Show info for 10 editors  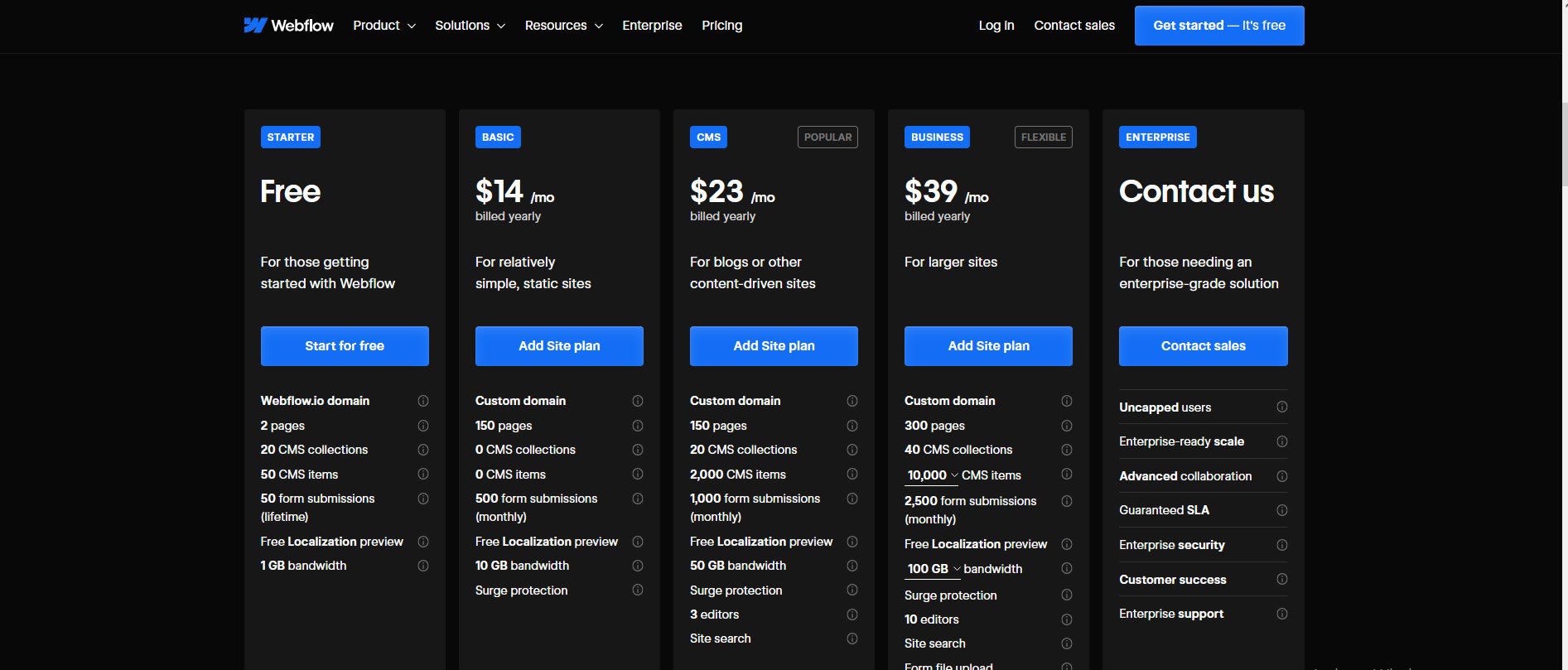click(1067, 619)
